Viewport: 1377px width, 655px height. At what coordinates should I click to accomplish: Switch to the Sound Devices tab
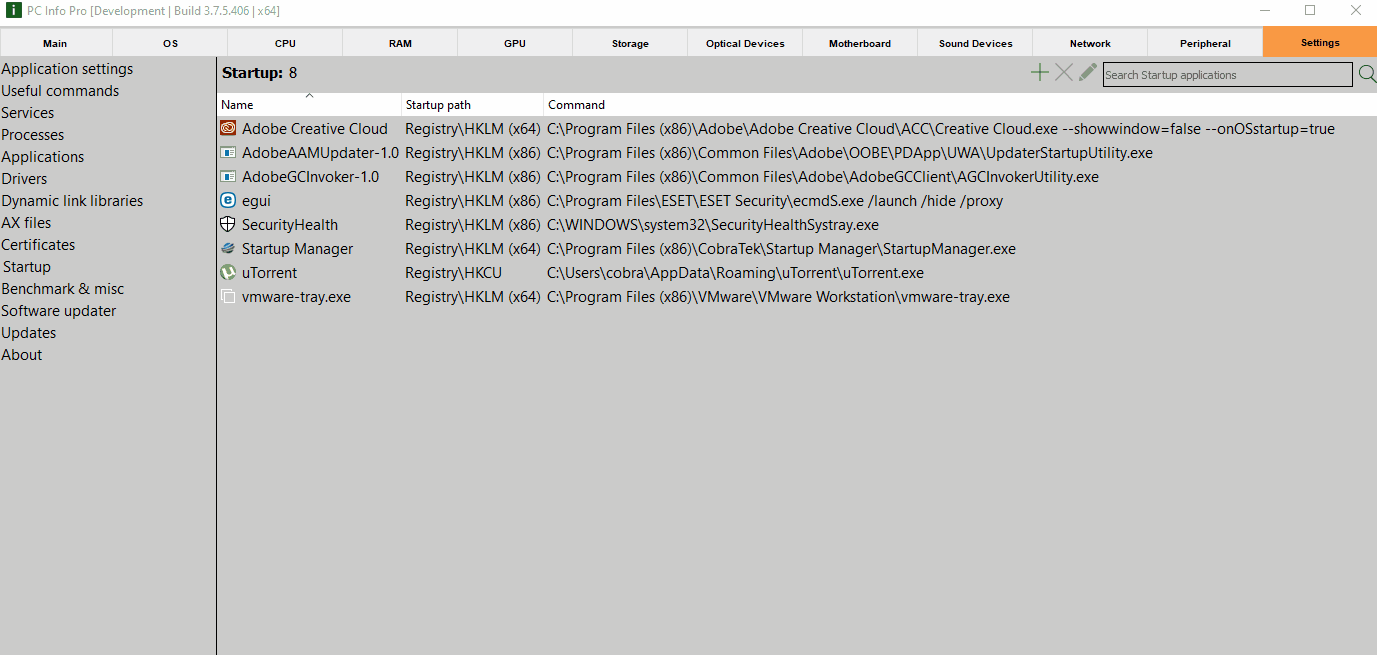[975, 43]
